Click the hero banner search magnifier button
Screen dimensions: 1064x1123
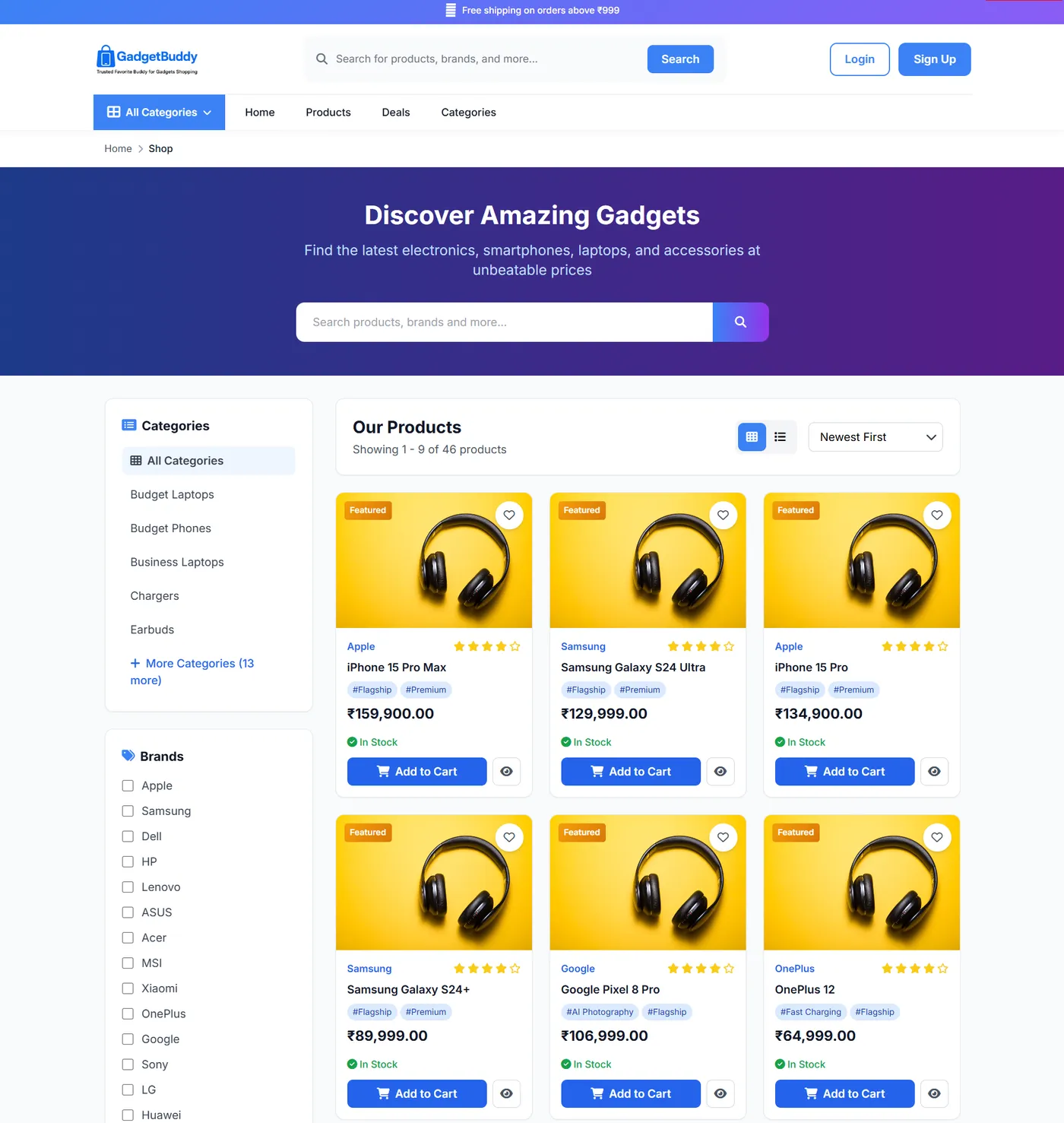click(x=740, y=322)
